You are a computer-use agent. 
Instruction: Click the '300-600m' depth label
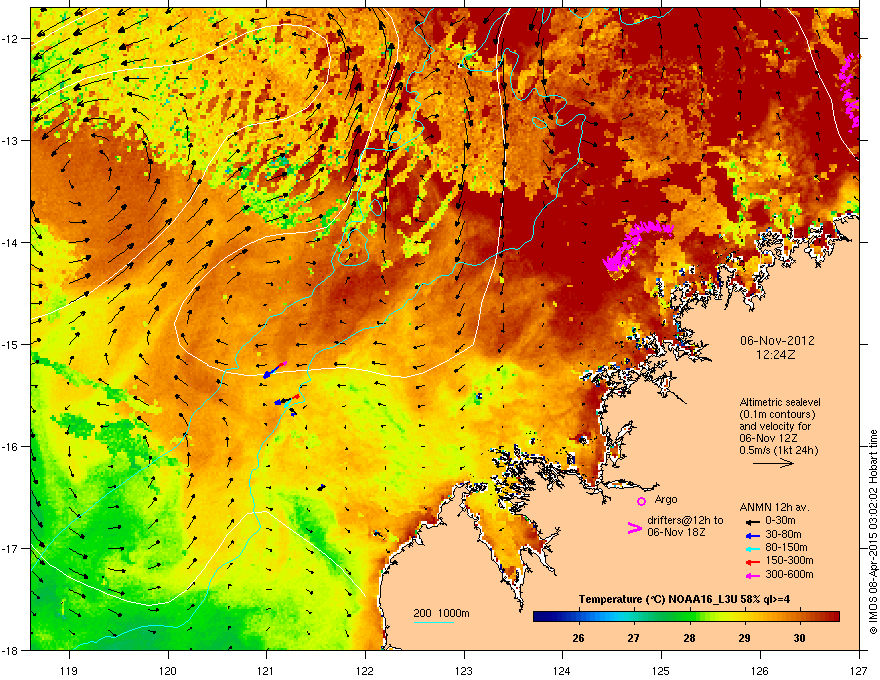tap(789, 574)
